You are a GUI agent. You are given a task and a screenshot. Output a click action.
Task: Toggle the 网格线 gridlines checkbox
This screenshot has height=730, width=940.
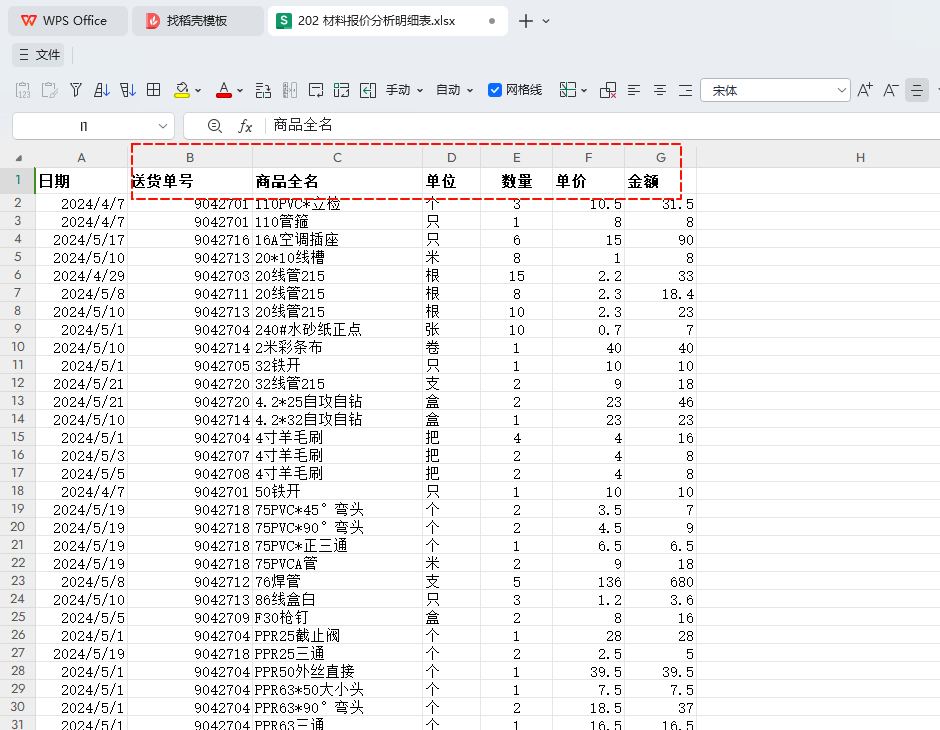495,90
